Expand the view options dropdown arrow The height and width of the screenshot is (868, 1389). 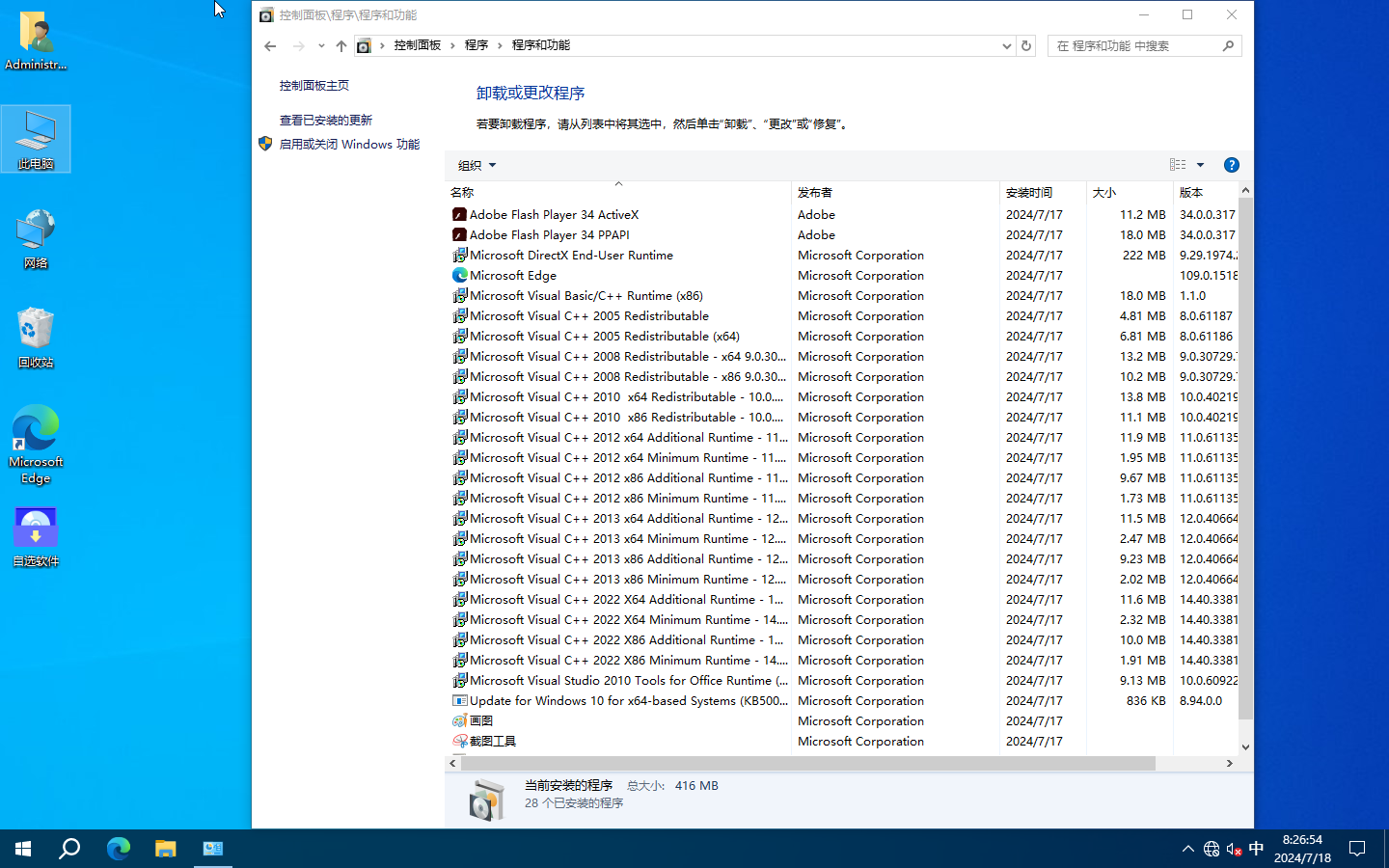tap(1201, 165)
